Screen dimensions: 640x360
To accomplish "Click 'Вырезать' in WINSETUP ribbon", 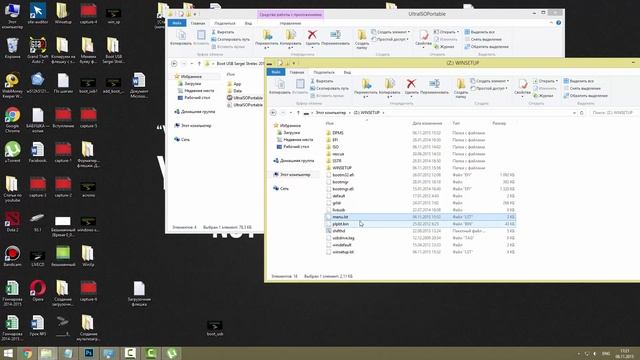I will tap(322, 81).
